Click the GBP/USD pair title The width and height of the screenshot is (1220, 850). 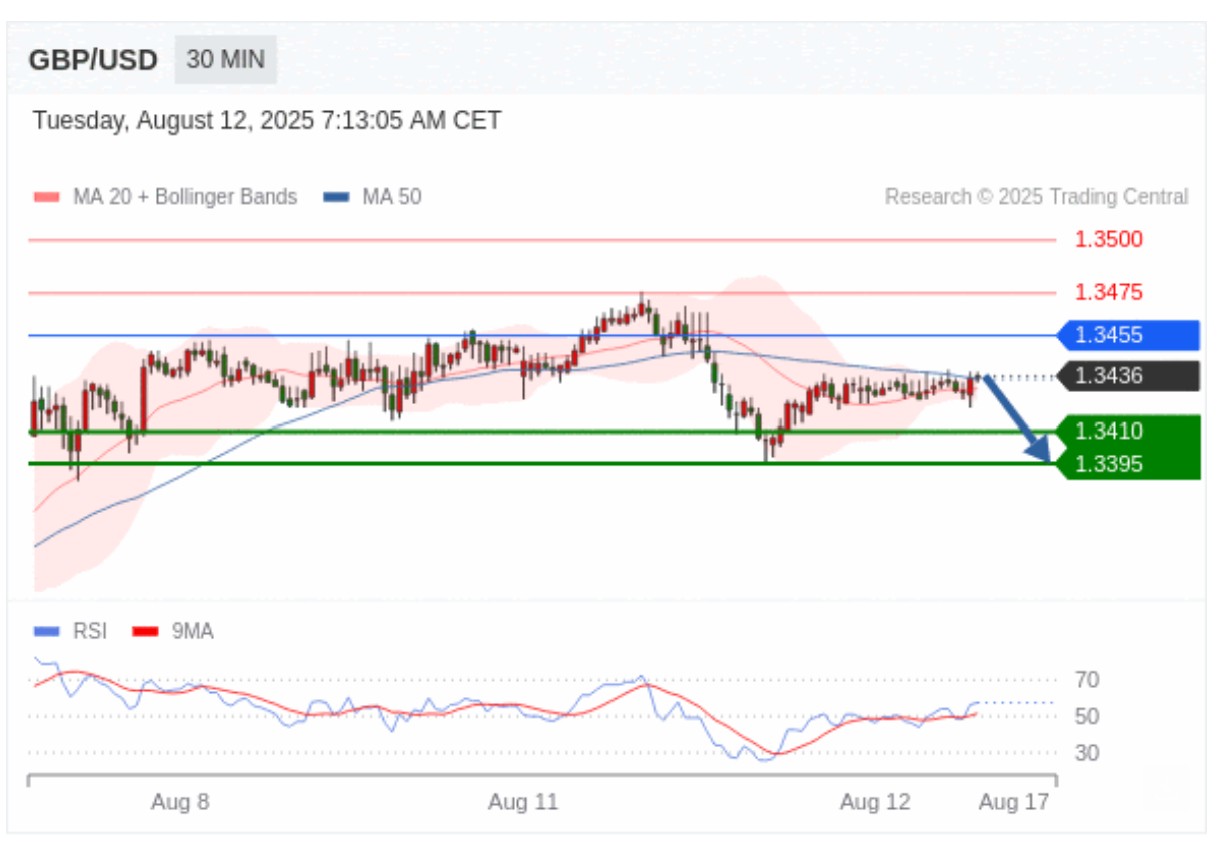click(93, 60)
